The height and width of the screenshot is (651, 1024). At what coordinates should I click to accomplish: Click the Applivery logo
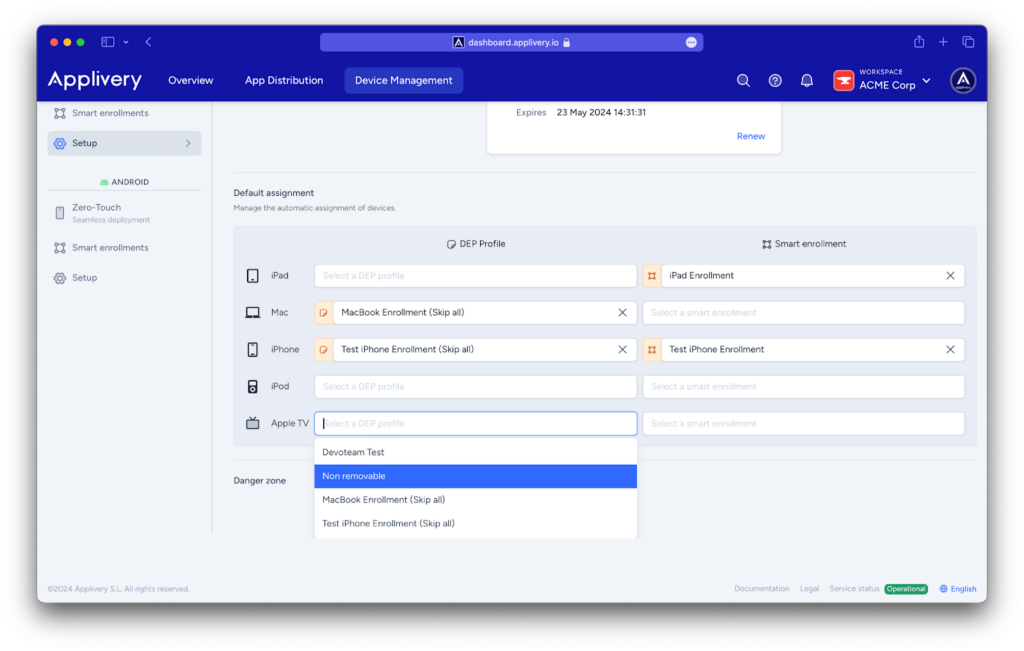tap(95, 80)
